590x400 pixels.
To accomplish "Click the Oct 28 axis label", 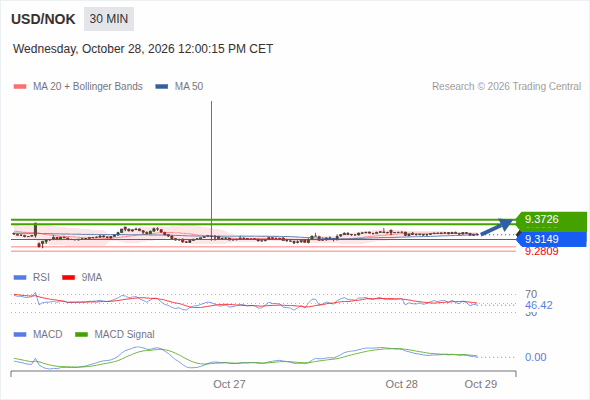I will (x=401, y=384).
